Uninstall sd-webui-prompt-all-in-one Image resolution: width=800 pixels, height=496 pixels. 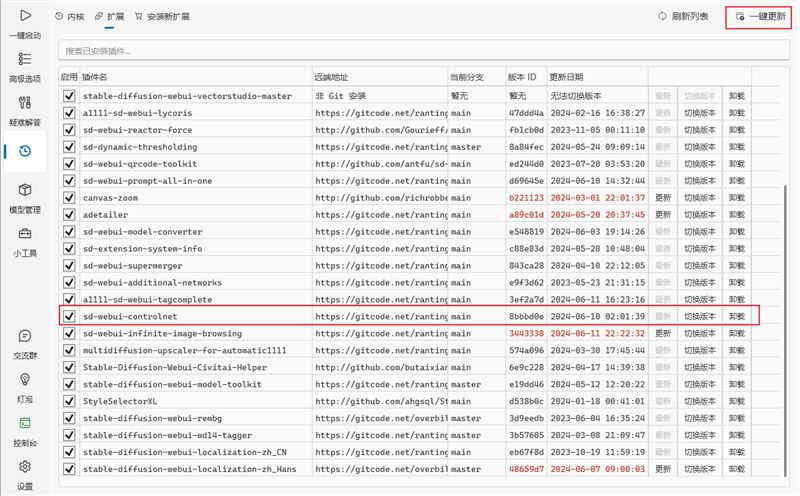(x=737, y=181)
